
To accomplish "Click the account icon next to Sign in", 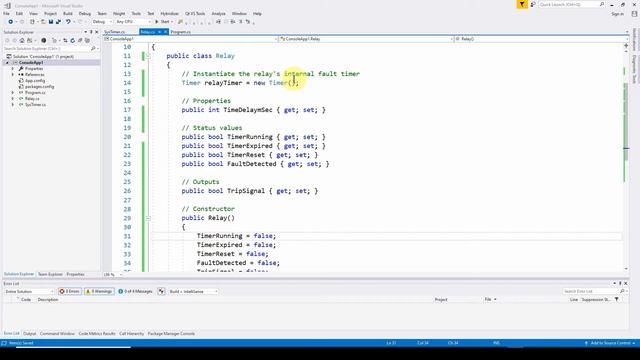I will pyautogui.click(x=634, y=14).
